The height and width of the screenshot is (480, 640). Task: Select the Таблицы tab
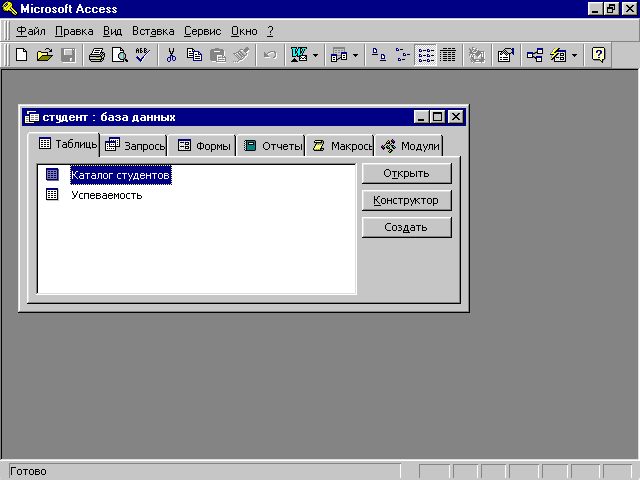pyautogui.click(x=63, y=144)
